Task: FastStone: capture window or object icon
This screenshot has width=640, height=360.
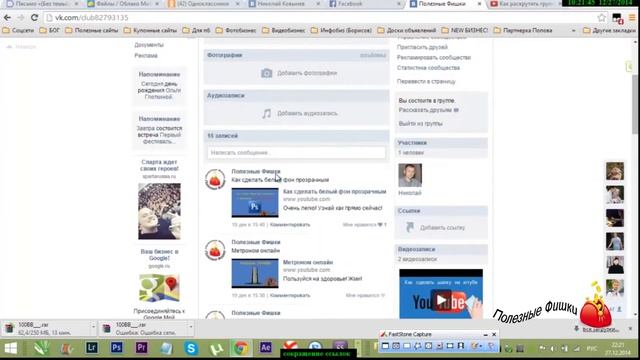Action: pyautogui.click(x=396, y=346)
